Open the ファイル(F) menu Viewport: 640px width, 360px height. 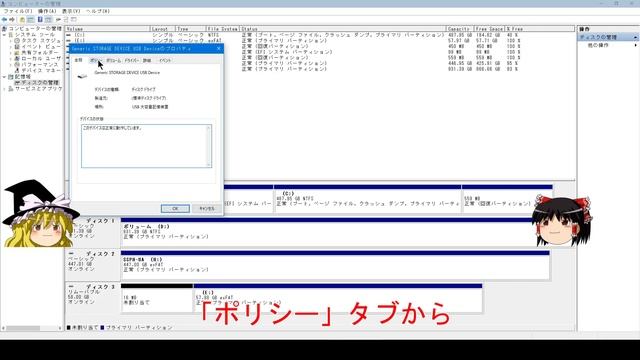coord(18,11)
